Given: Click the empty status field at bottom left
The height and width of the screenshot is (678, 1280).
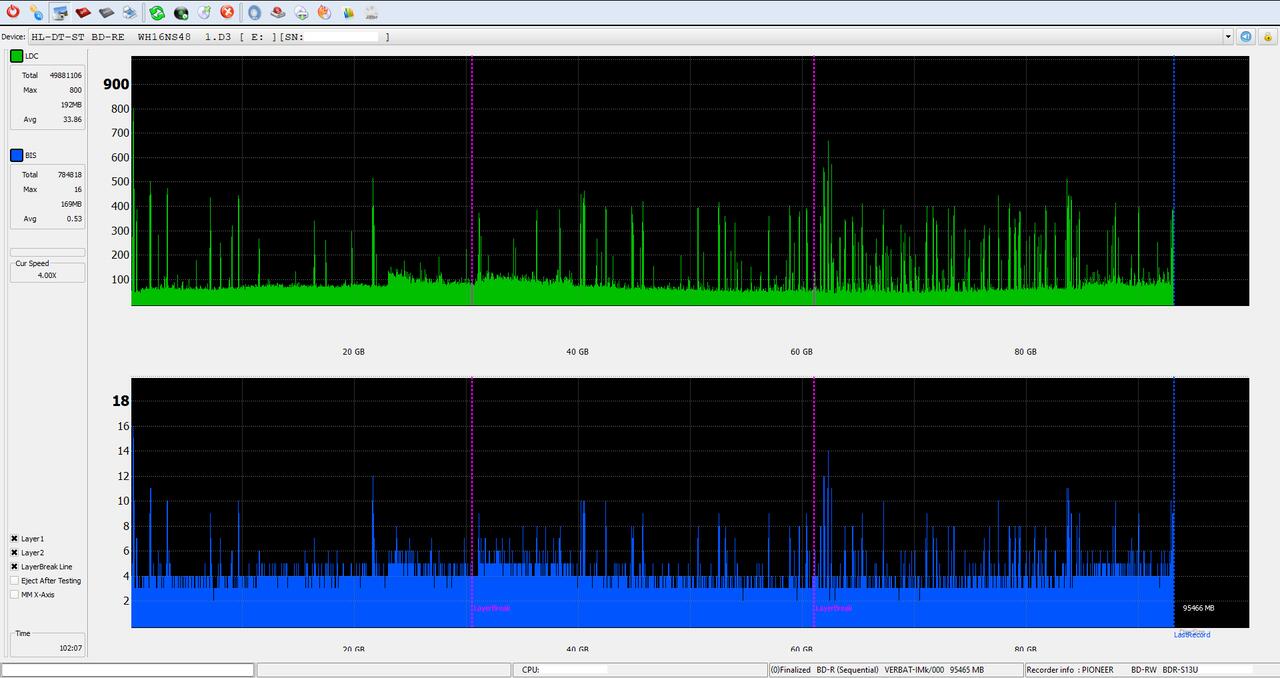Looking at the screenshot, I should pyautogui.click(x=128, y=670).
